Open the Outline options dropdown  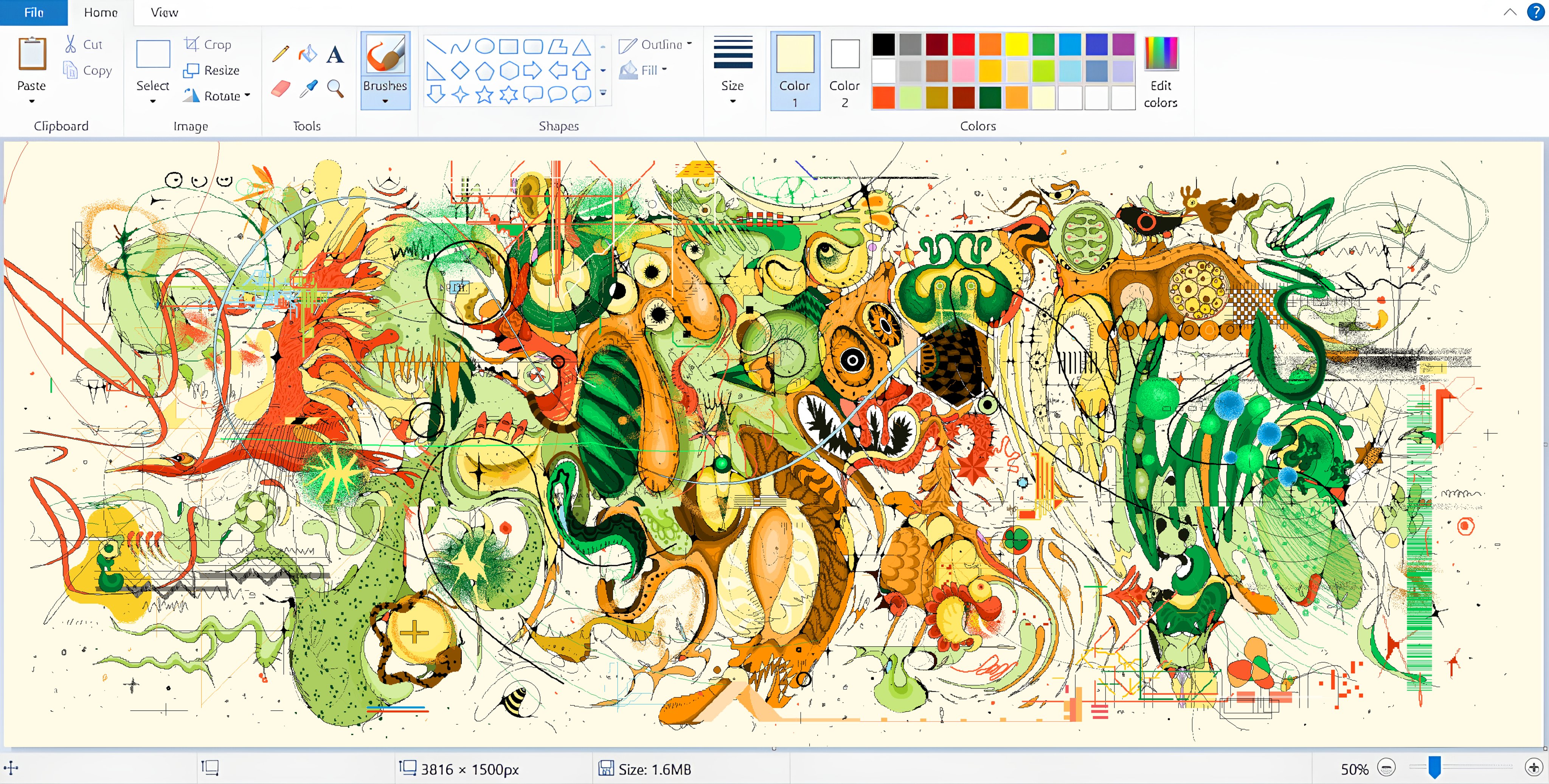pos(689,43)
